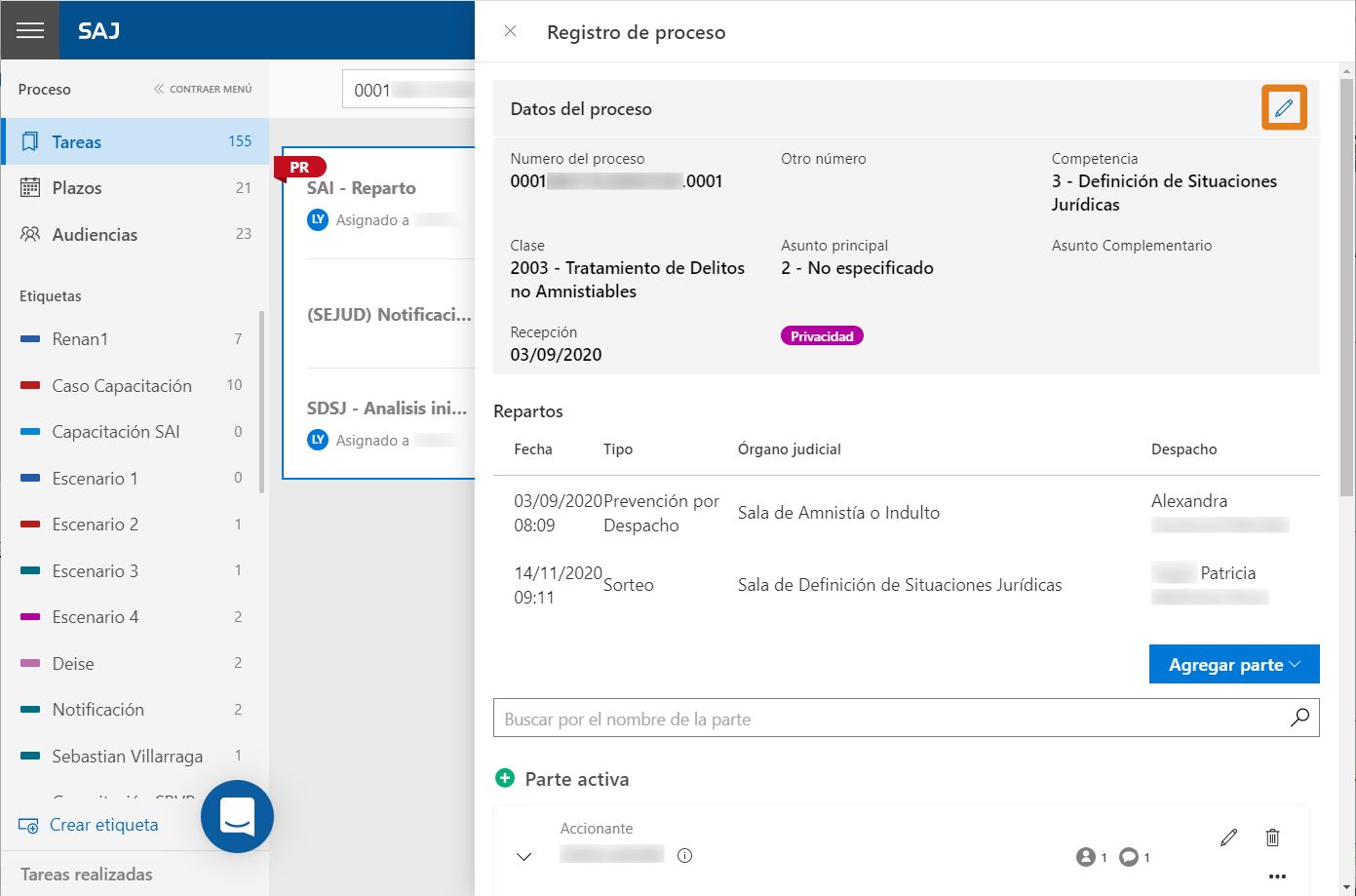The height and width of the screenshot is (896, 1356).
Task: Show Accionante info via circled i icon
Action: point(684,855)
